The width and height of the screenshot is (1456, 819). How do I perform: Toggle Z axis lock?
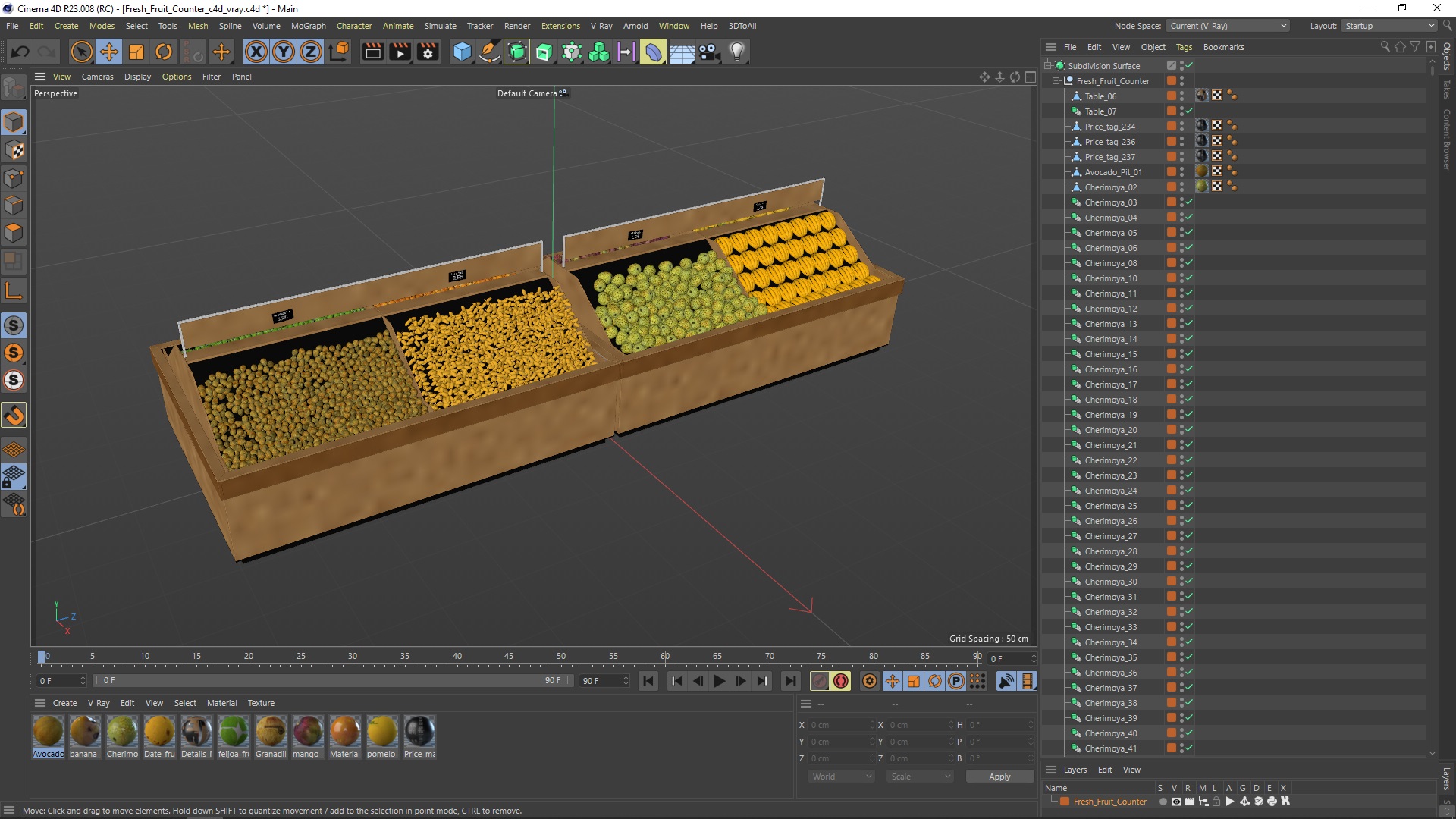click(x=311, y=52)
